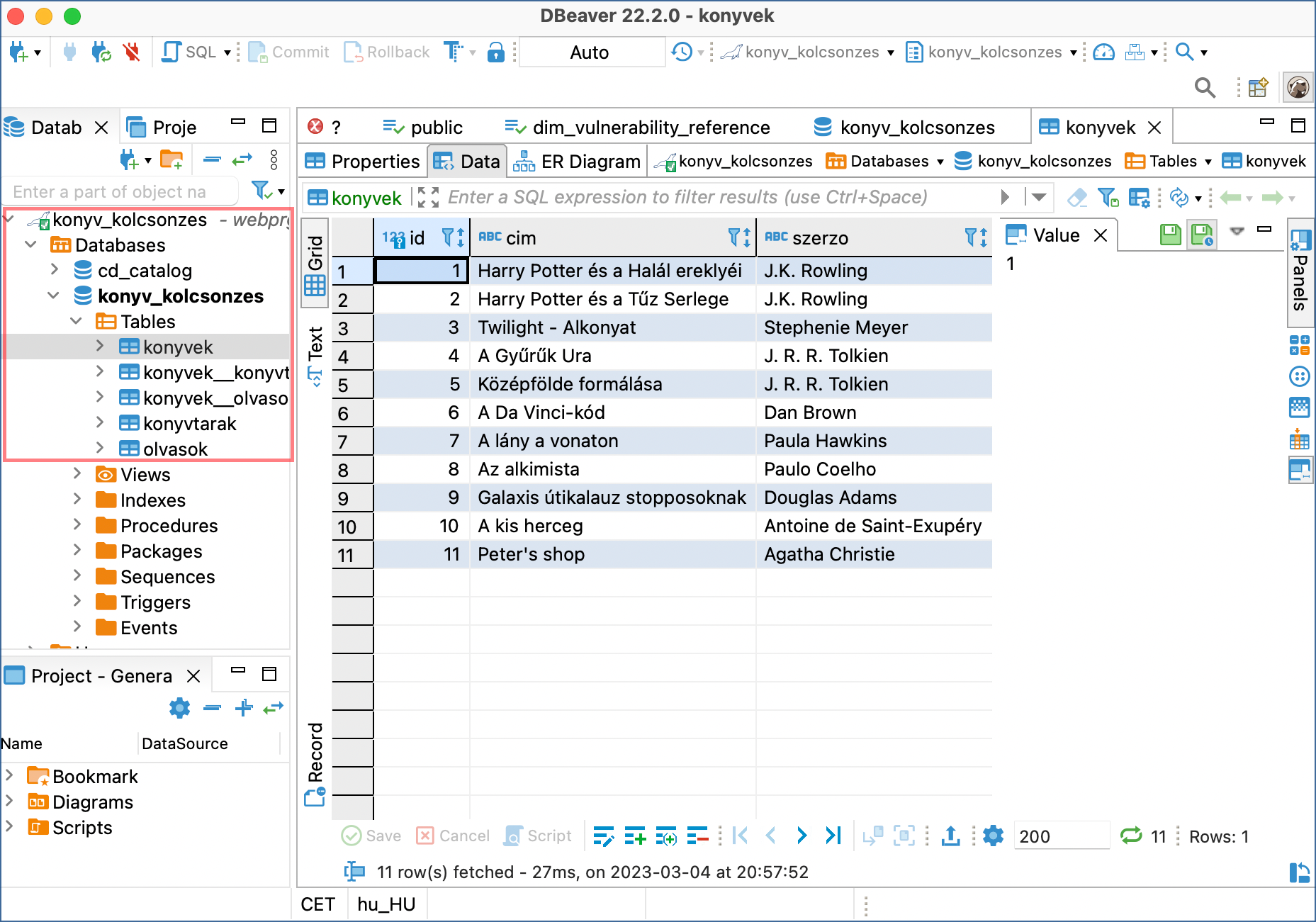Click the project settings gear icon
Screen dimensions: 1316x922
coord(180,707)
